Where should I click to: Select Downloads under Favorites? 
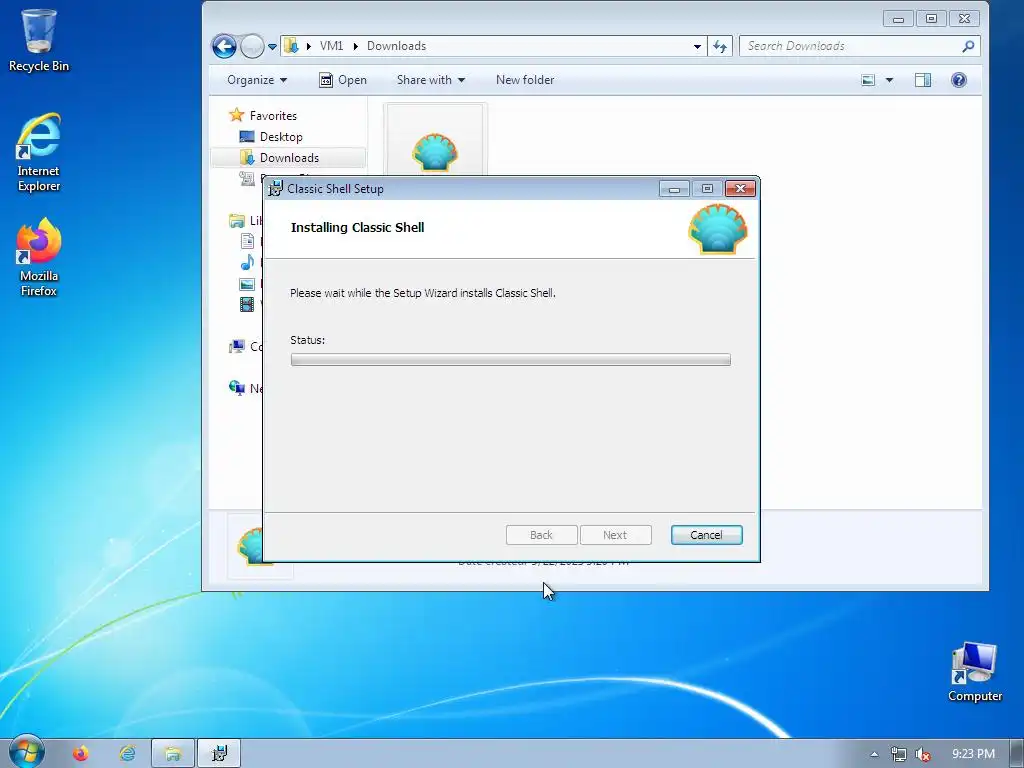289,157
